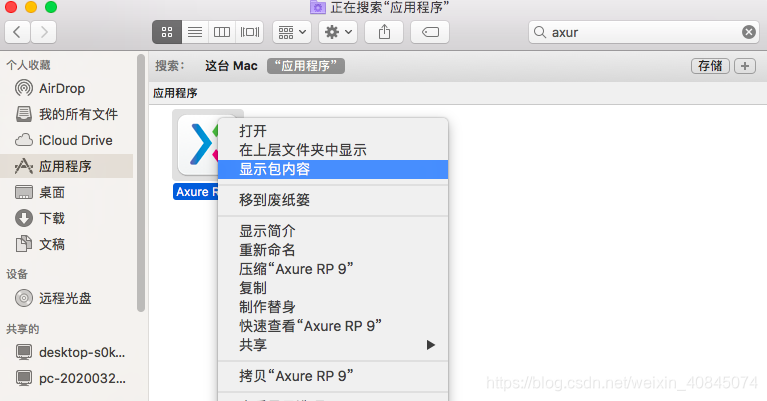
Task: Choose 显示包内容 from the context menu
Action: pos(333,169)
